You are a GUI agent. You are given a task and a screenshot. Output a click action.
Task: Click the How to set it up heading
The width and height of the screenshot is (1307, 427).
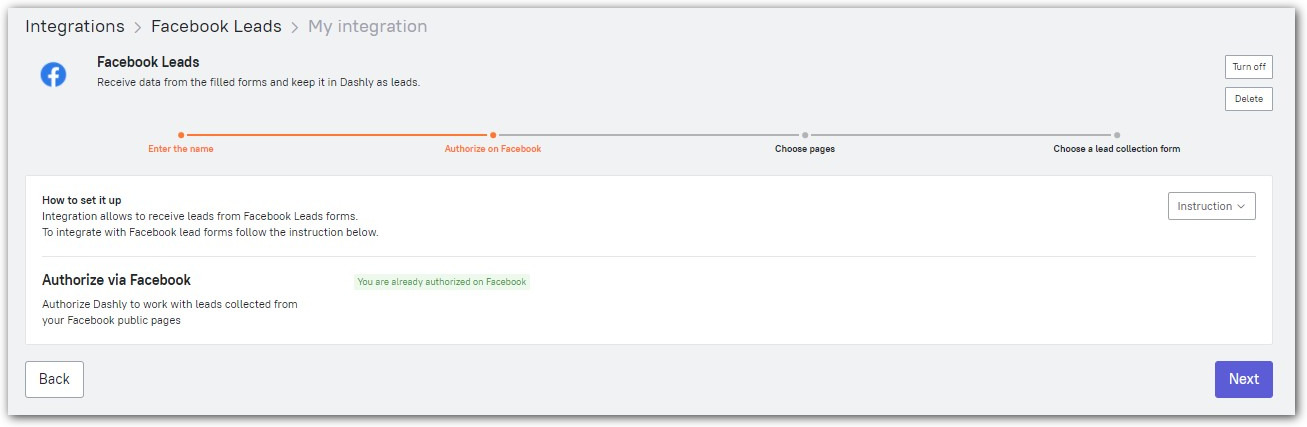(x=82, y=200)
